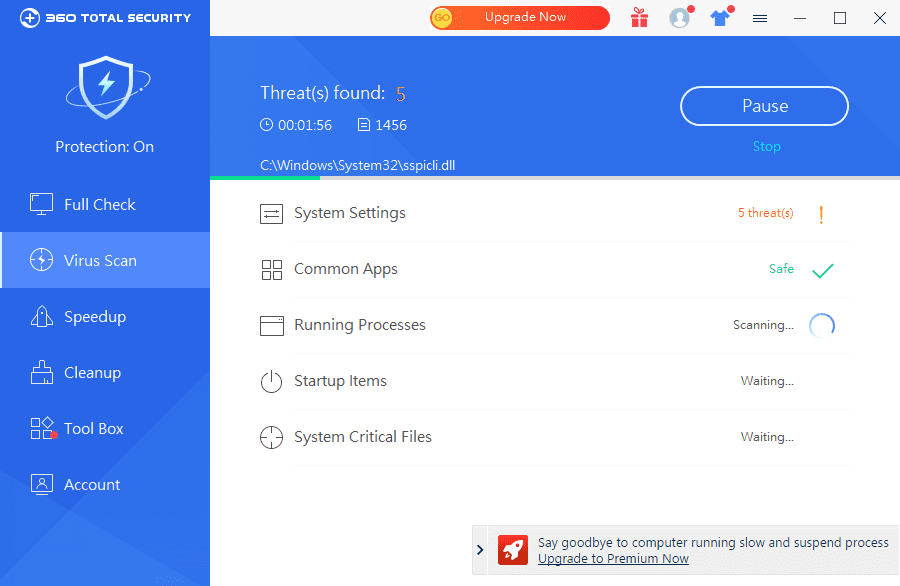Click the Scanning spinner icon
The height and width of the screenshot is (586, 900).
822,325
